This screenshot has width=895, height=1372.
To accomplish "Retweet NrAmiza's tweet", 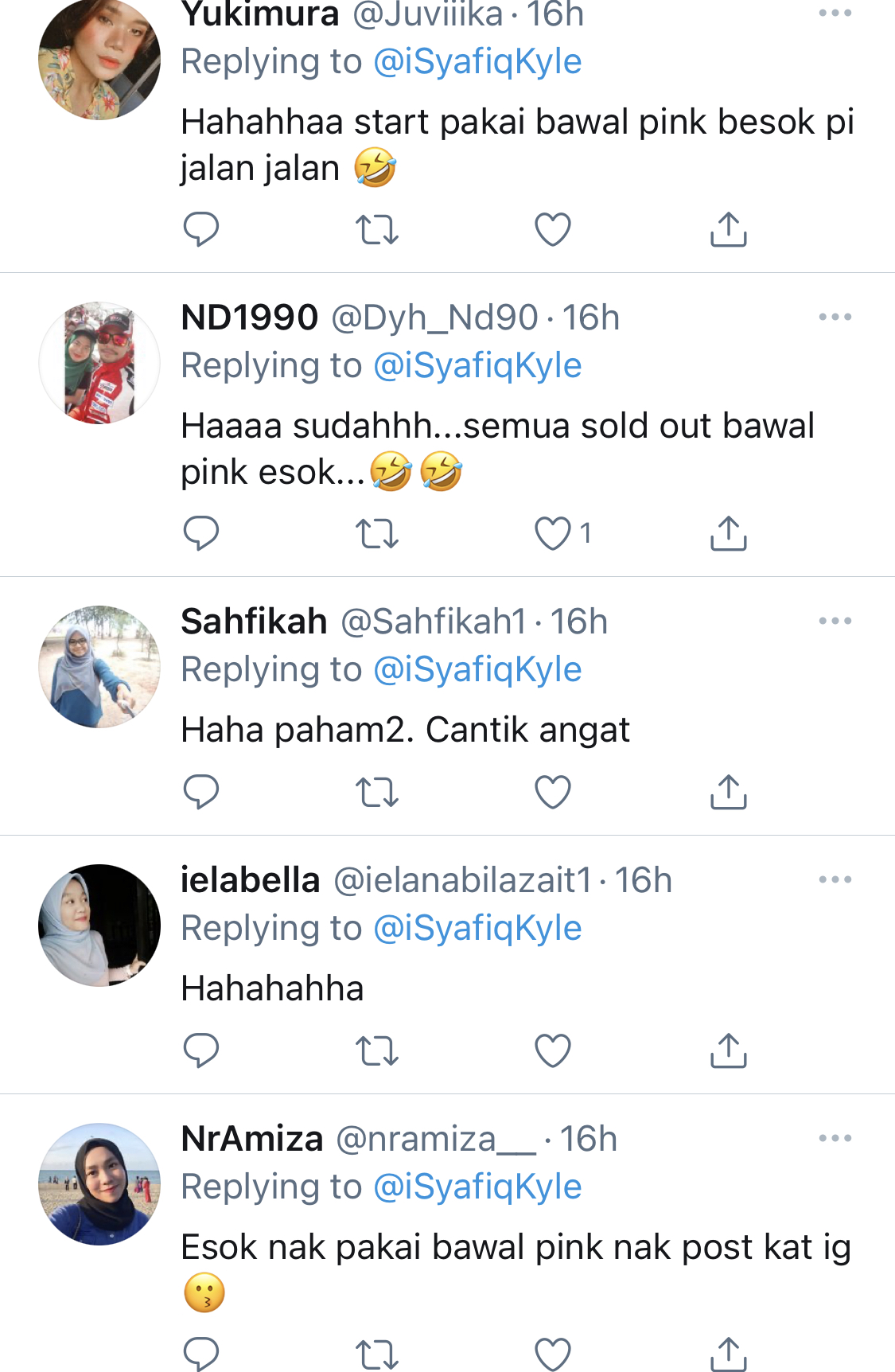I will [x=376, y=1354].
